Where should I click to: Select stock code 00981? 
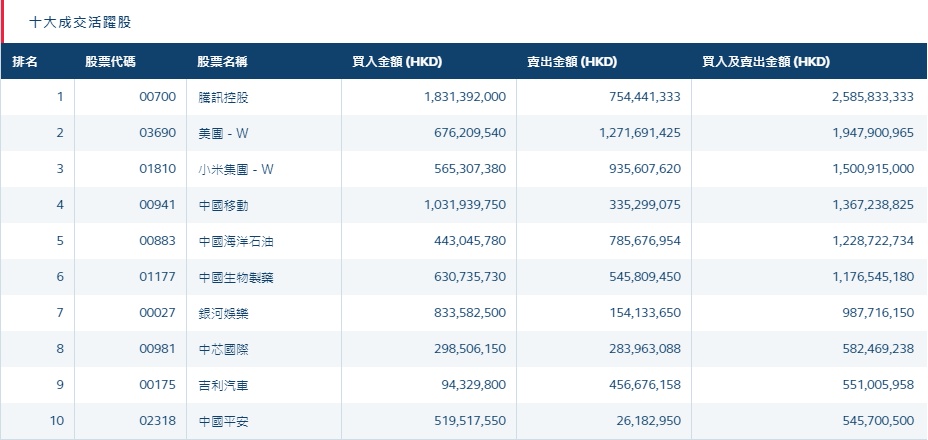tap(157, 349)
